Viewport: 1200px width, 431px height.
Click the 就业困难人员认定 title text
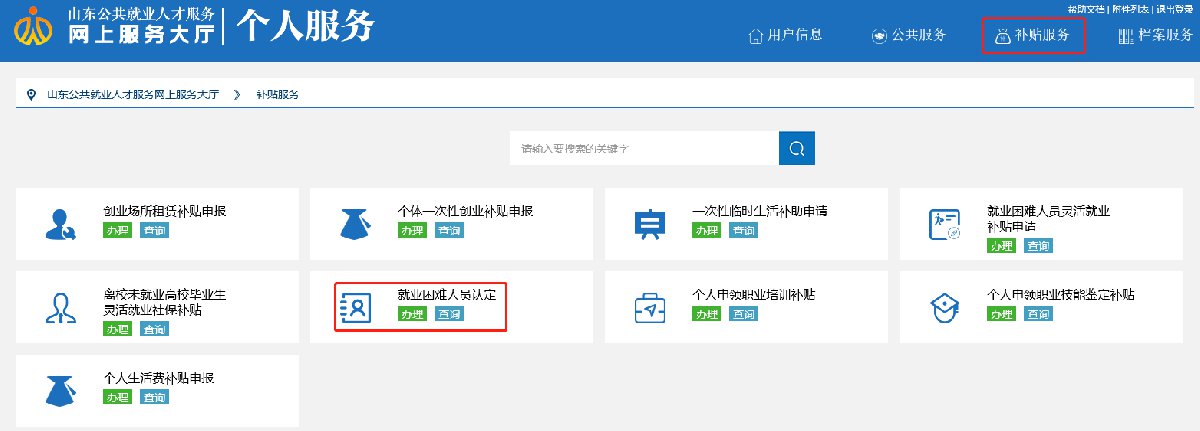[x=447, y=295]
